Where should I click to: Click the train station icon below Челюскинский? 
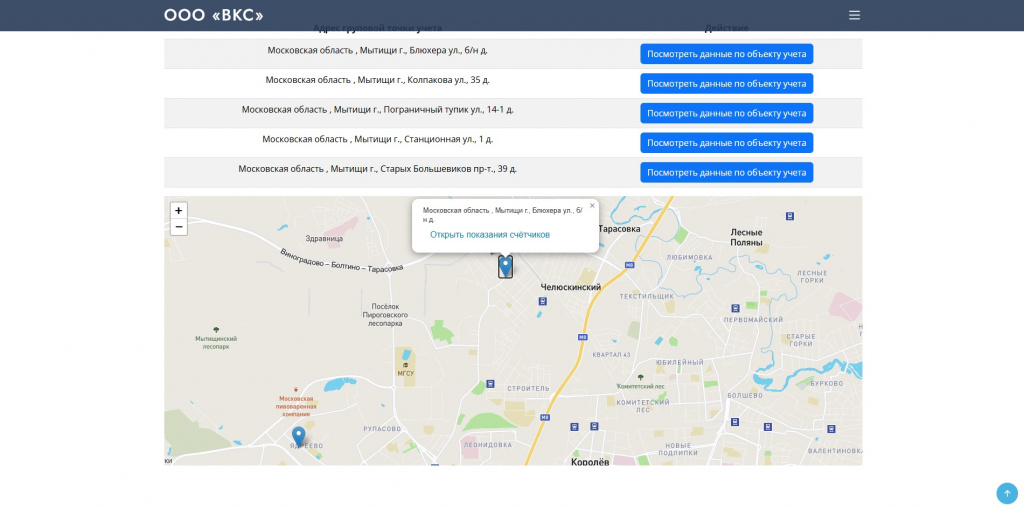tap(543, 301)
